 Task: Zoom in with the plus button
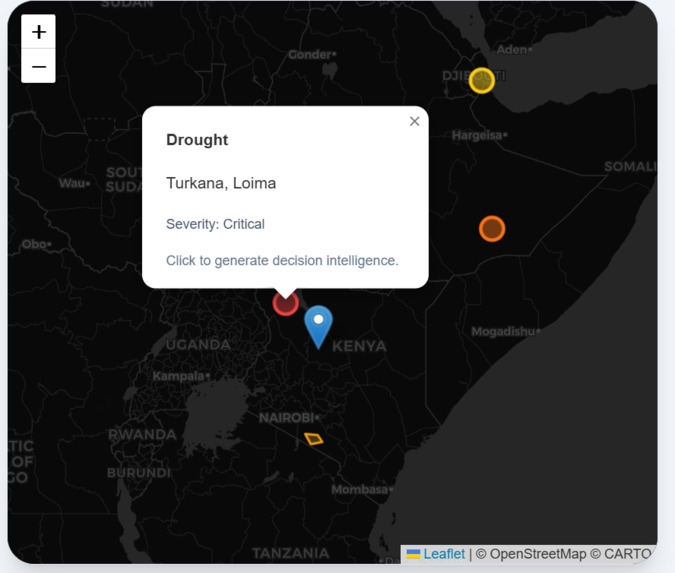click(x=38, y=31)
